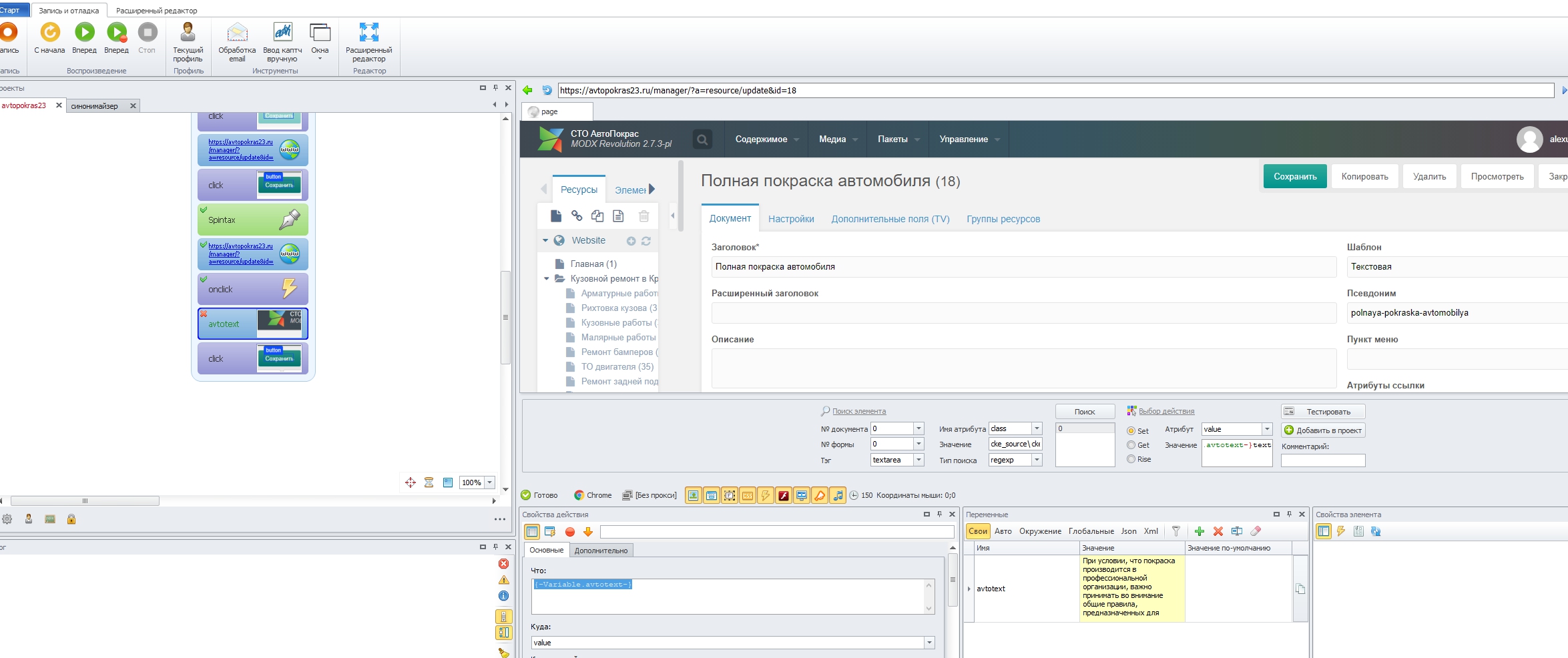1568x658 pixels.
Task: Open 'Расширенный редактор' from ribbon
Action: tap(368, 33)
